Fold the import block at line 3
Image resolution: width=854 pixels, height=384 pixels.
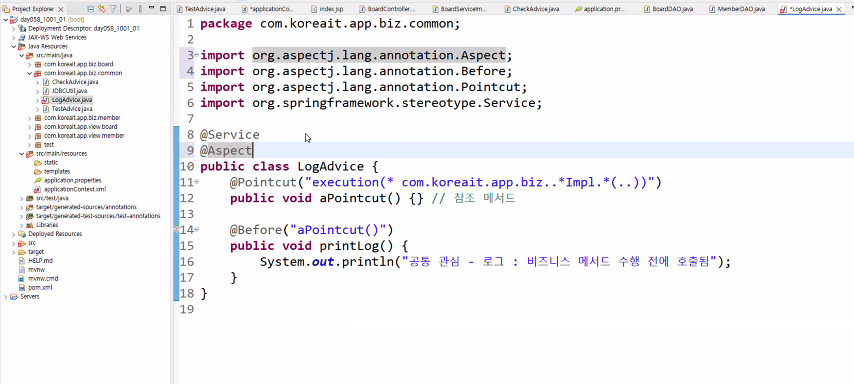tap(196, 56)
